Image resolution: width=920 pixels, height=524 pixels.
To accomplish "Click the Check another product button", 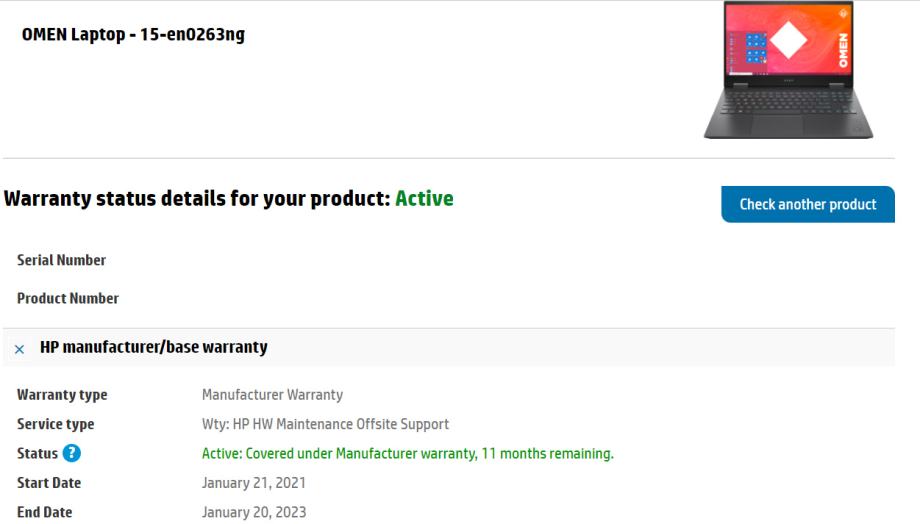I will (807, 204).
